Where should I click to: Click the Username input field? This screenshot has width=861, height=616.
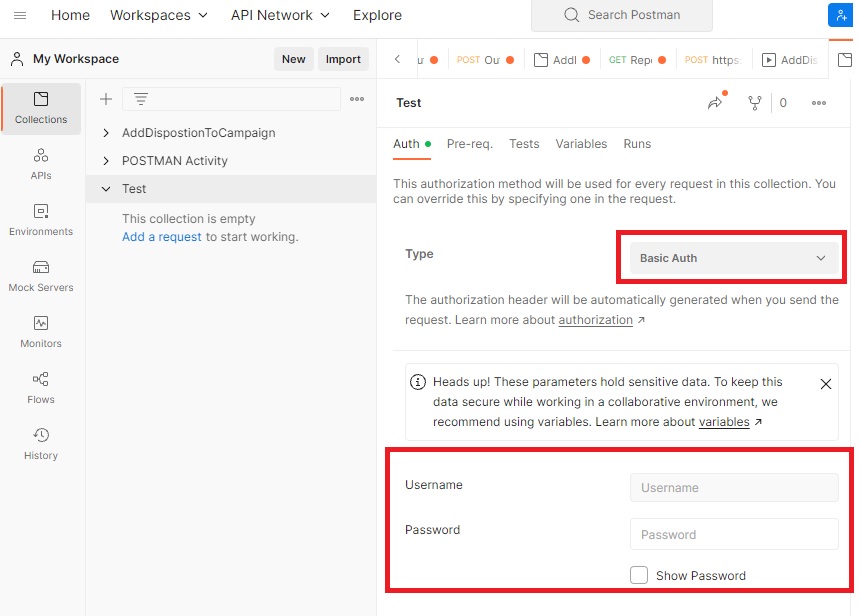734,488
